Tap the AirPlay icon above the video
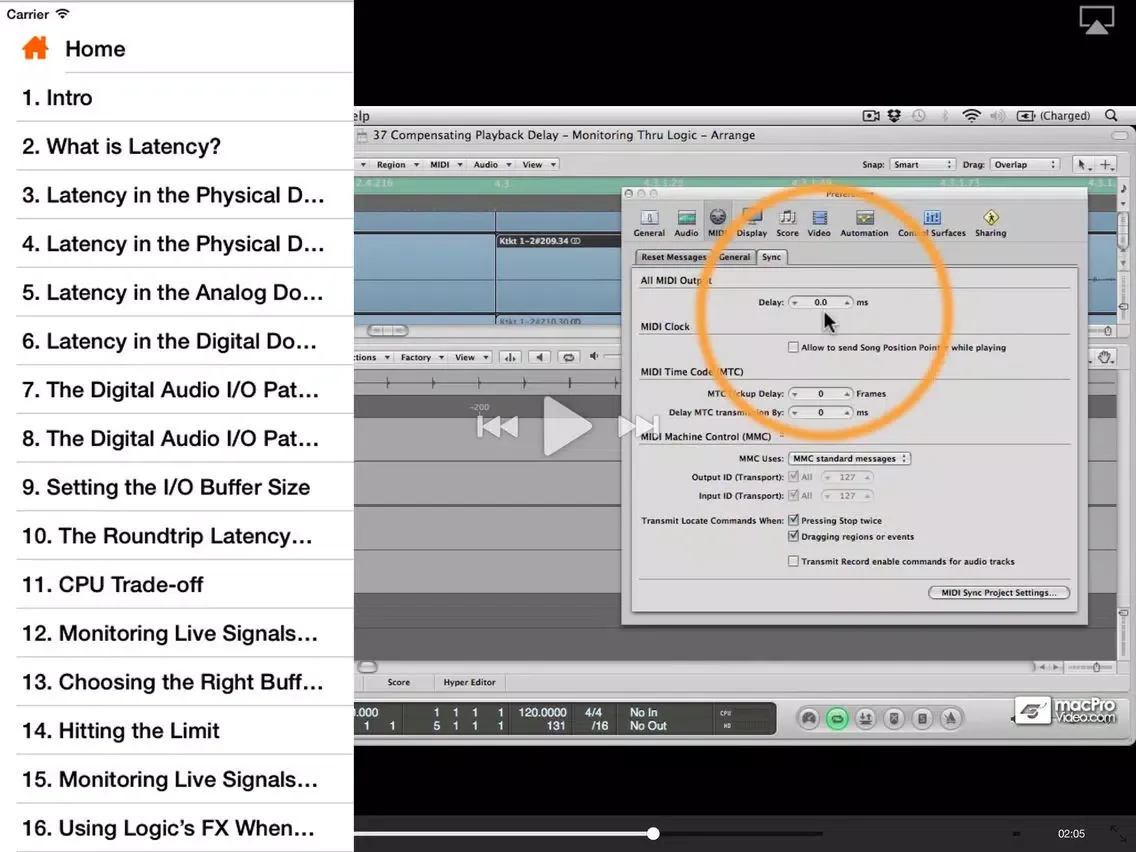Screen dimensions: 1136x852 tap(1096, 20)
